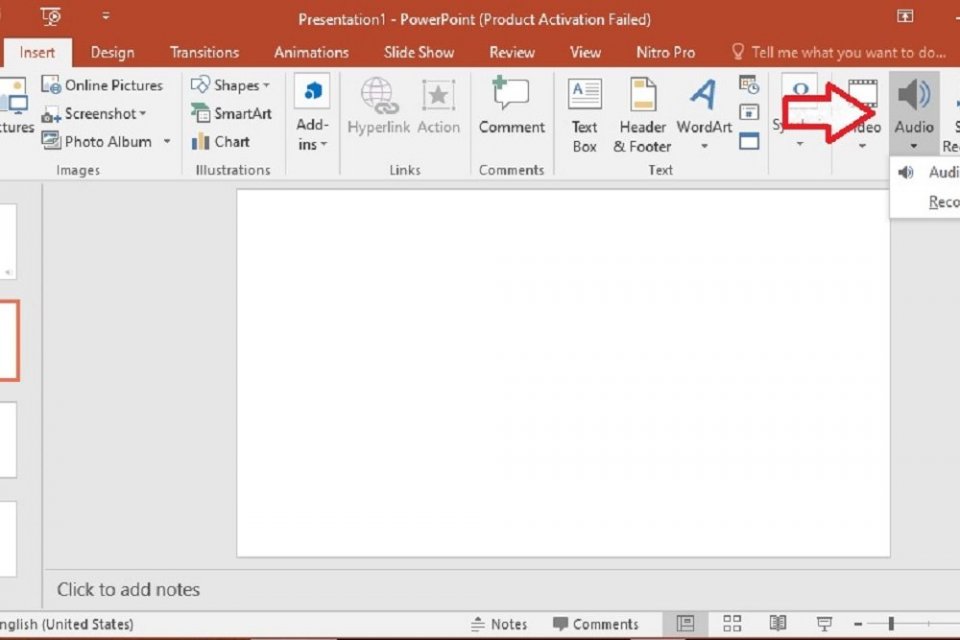
Task: Click the Audio speaker icon
Action: (x=913, y=95)
